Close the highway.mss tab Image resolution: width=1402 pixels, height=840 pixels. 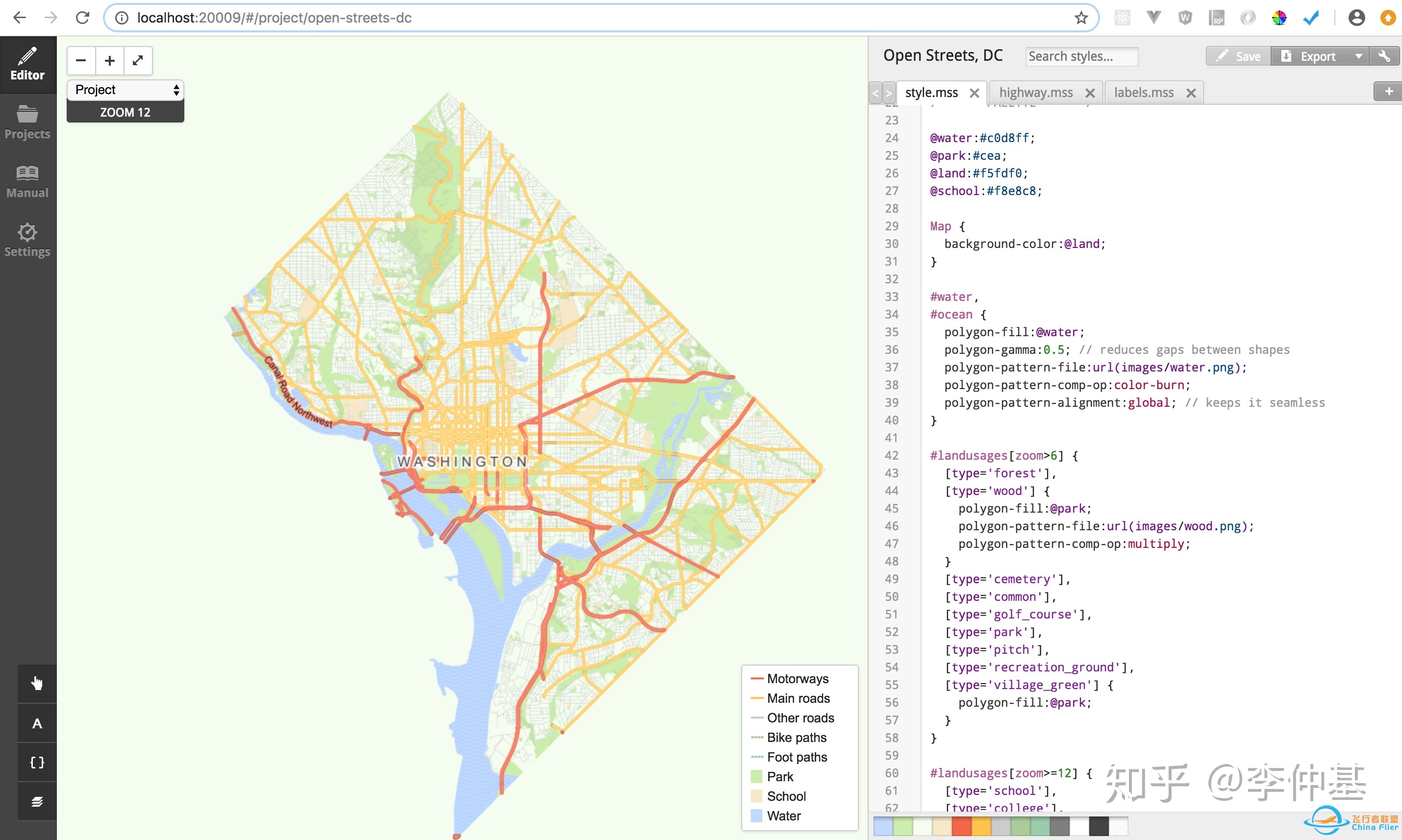(1090, 93)
